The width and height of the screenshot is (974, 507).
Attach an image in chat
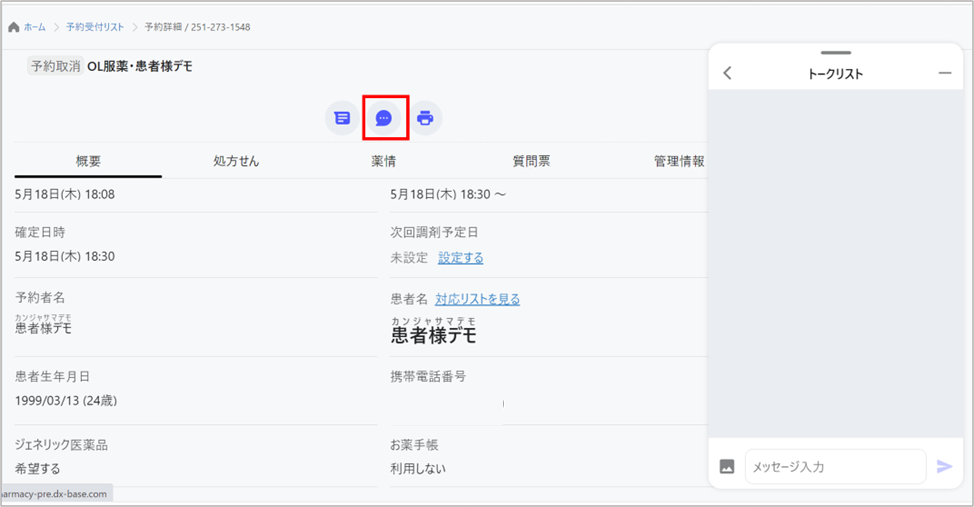(727, 466)
